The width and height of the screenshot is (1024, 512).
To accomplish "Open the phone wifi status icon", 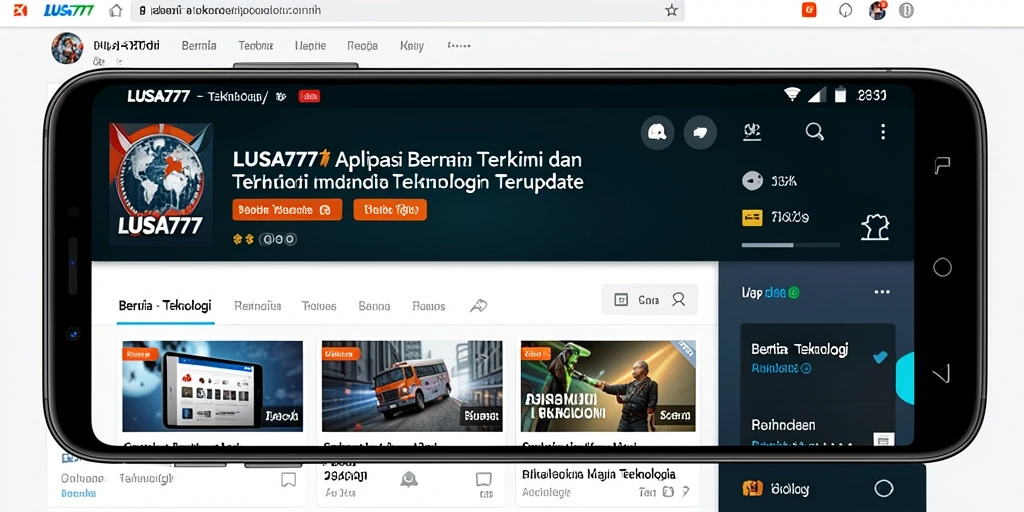I will pyautogui.click(x=792, y=95).
